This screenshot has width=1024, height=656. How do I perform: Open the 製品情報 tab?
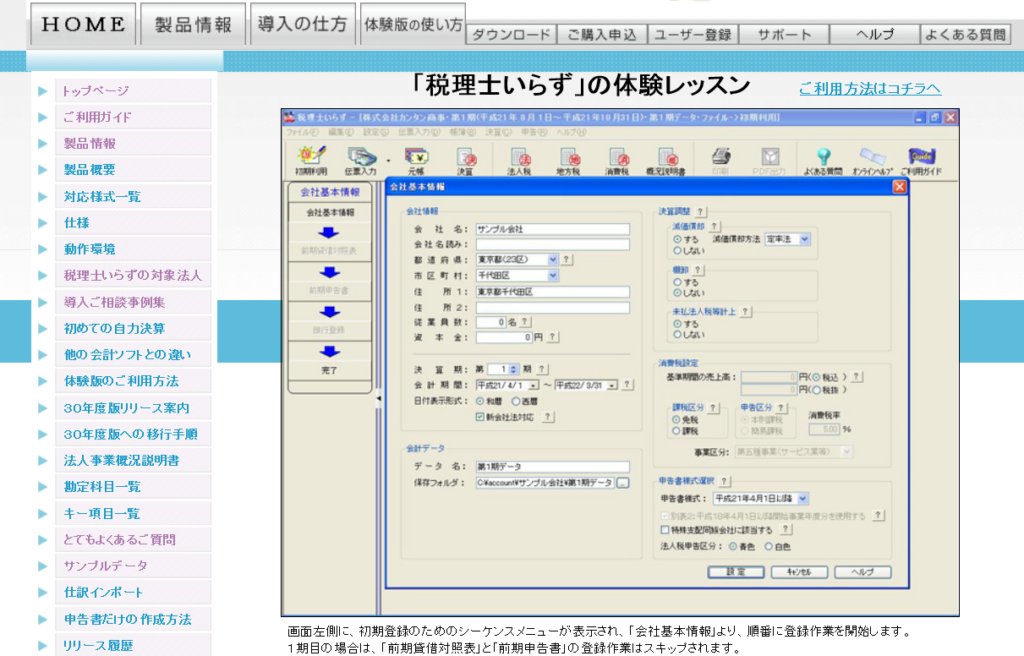tap(193, 24)
